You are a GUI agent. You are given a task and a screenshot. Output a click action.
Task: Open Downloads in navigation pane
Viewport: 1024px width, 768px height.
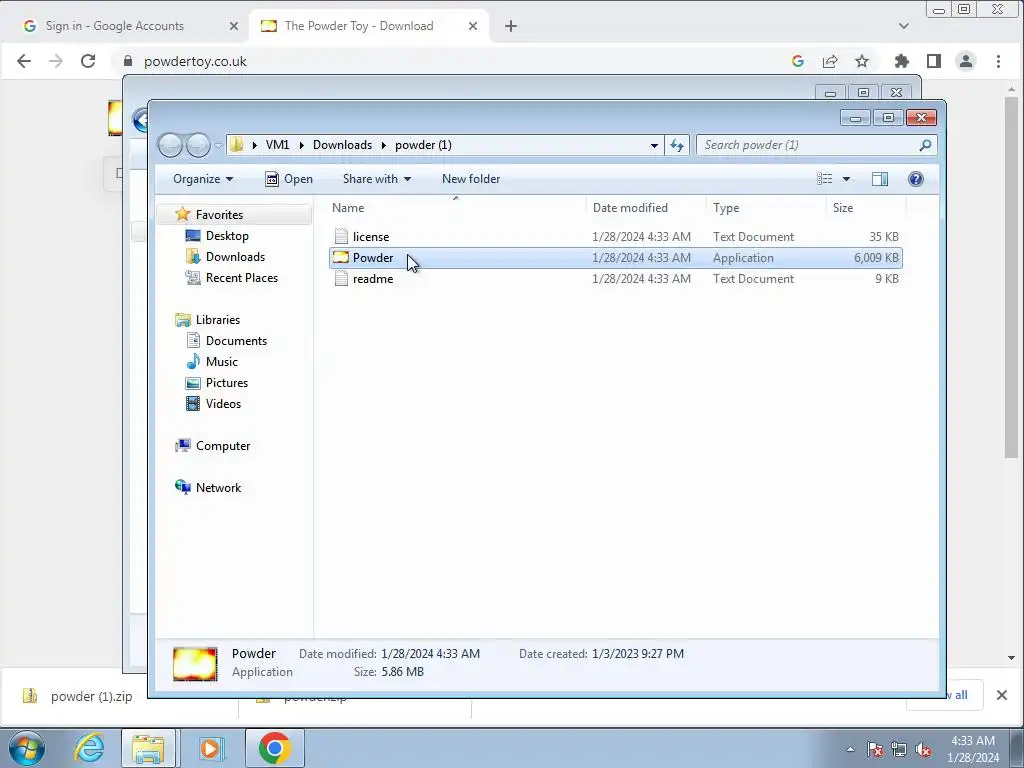pyautogui.click(x=235, y=257)
